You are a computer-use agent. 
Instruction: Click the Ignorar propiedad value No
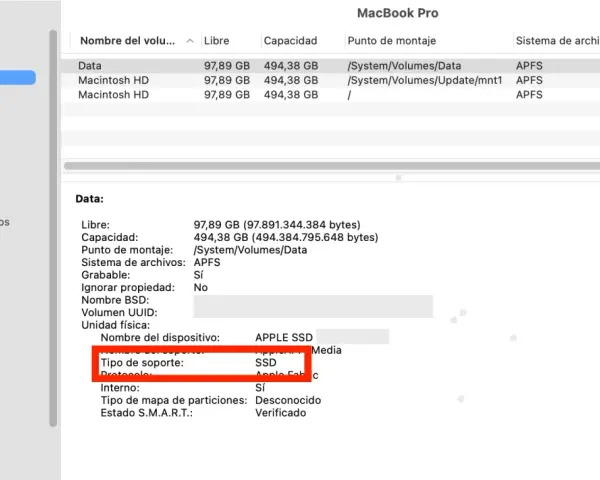coord(201,287)
